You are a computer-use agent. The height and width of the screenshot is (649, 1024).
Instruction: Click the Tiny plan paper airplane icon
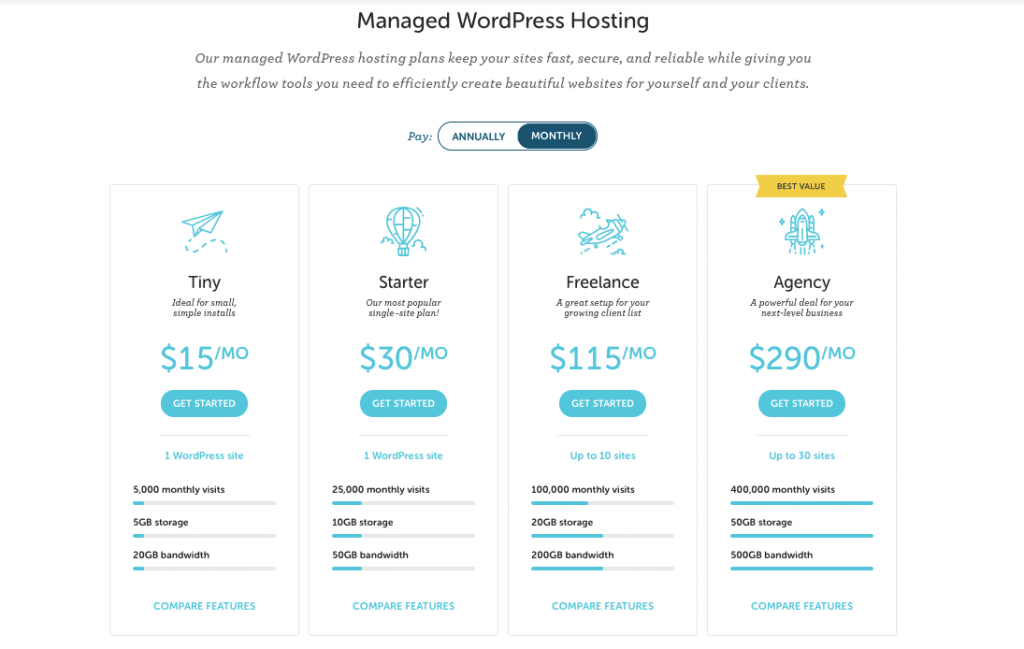[x=204, y=231]
